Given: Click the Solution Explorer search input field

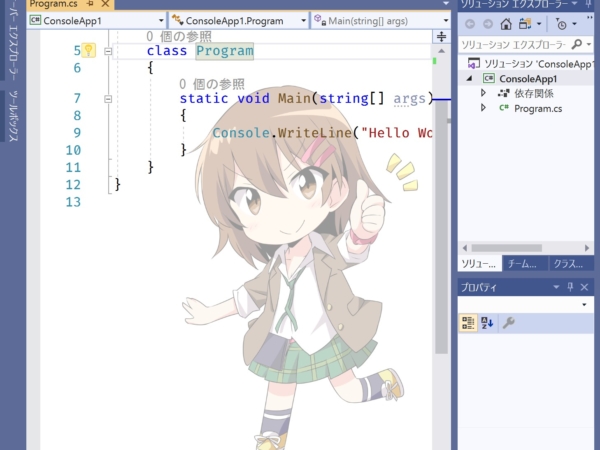Looking at the screenshot, I should pos(514,45).
